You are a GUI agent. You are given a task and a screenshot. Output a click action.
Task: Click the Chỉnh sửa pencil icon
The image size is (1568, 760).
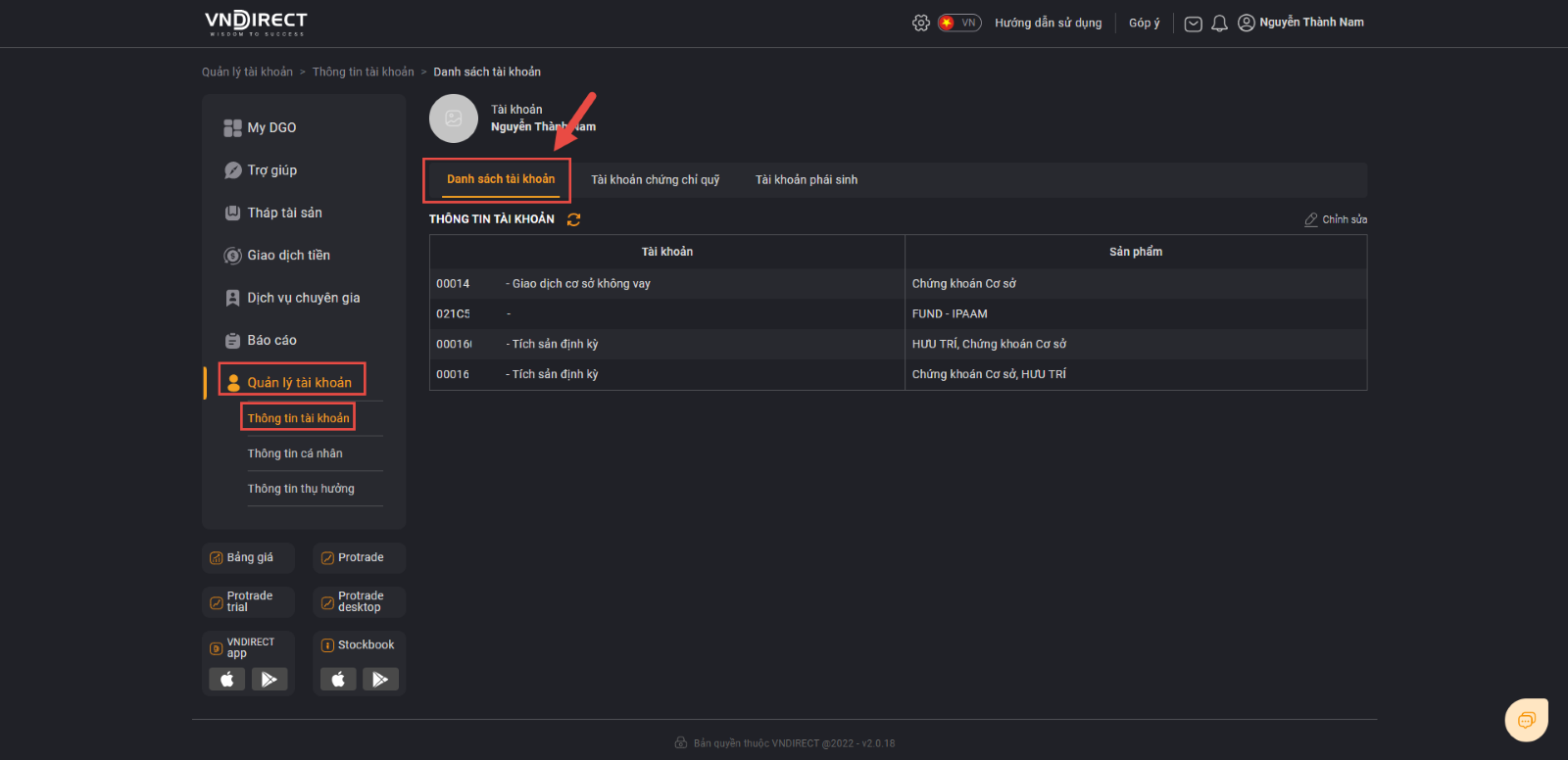point(1311,219)
